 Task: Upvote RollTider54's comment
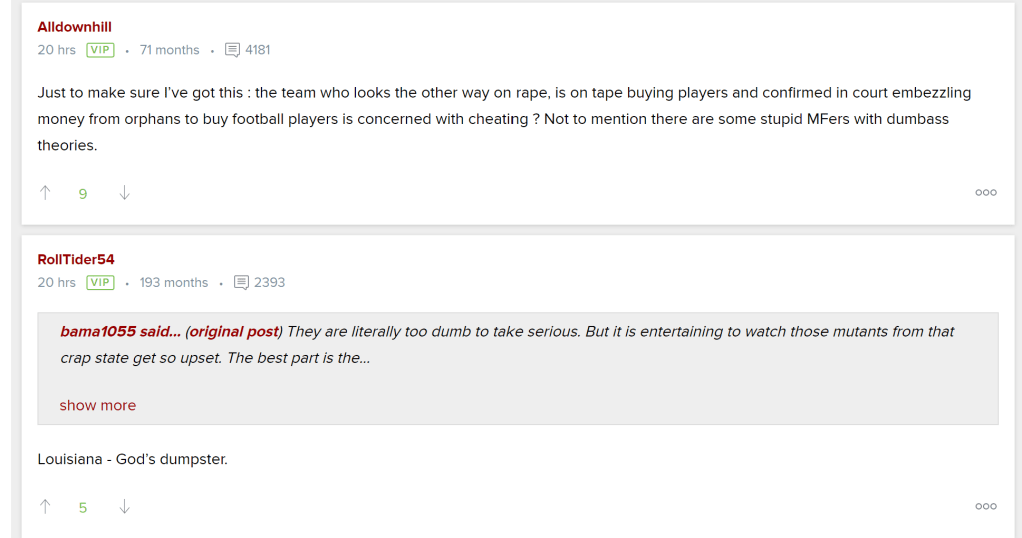pyautogui.click(x=45, y=507)
